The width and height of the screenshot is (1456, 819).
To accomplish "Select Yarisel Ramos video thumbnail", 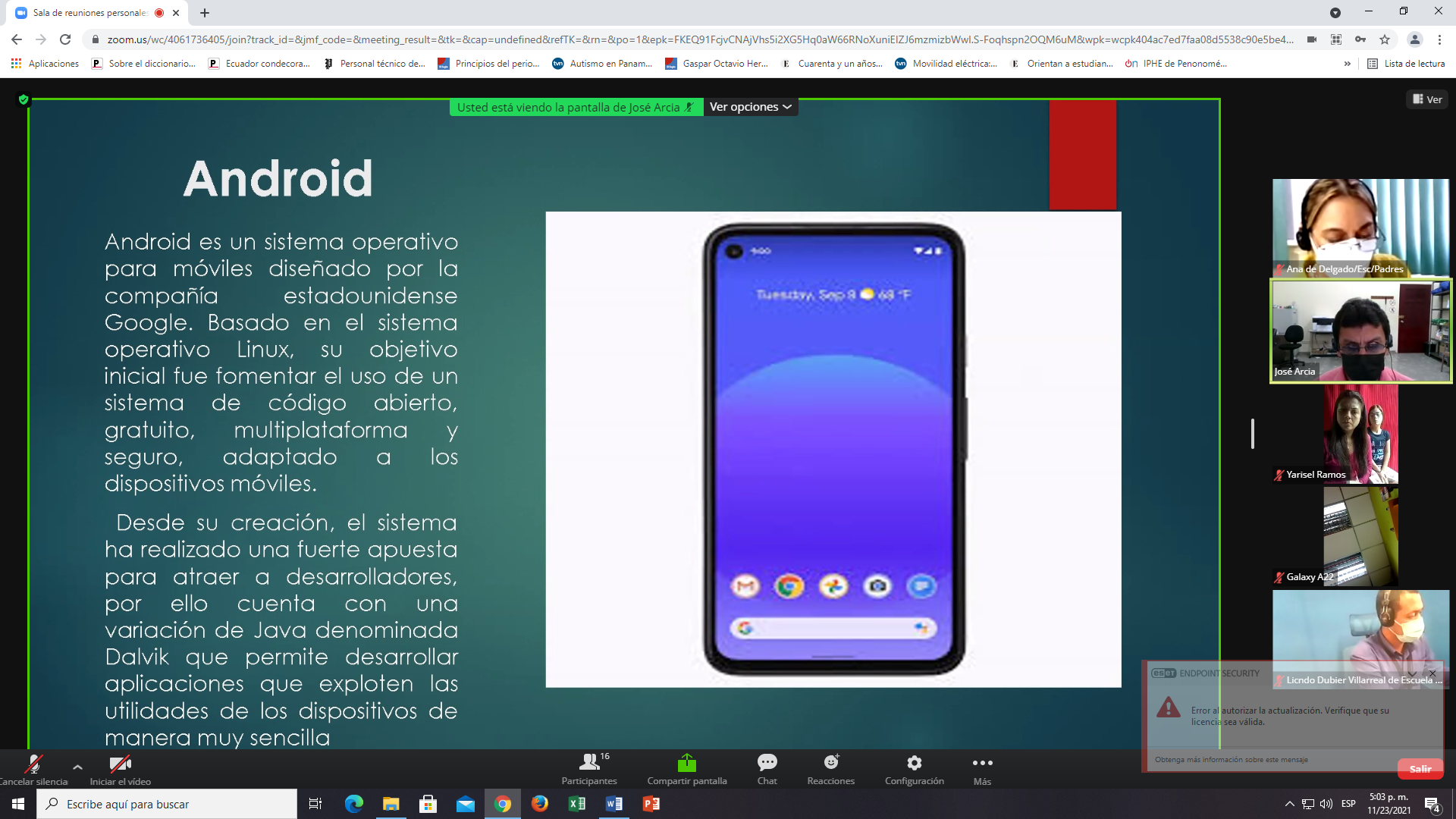I will (x=1360, y=434).
